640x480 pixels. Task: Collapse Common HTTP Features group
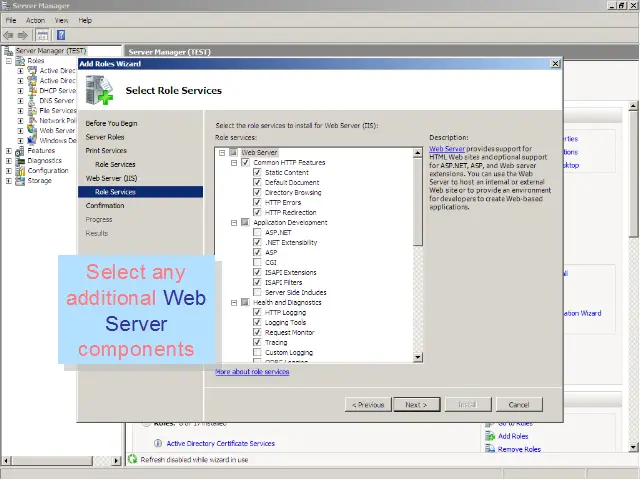(234, 163)
